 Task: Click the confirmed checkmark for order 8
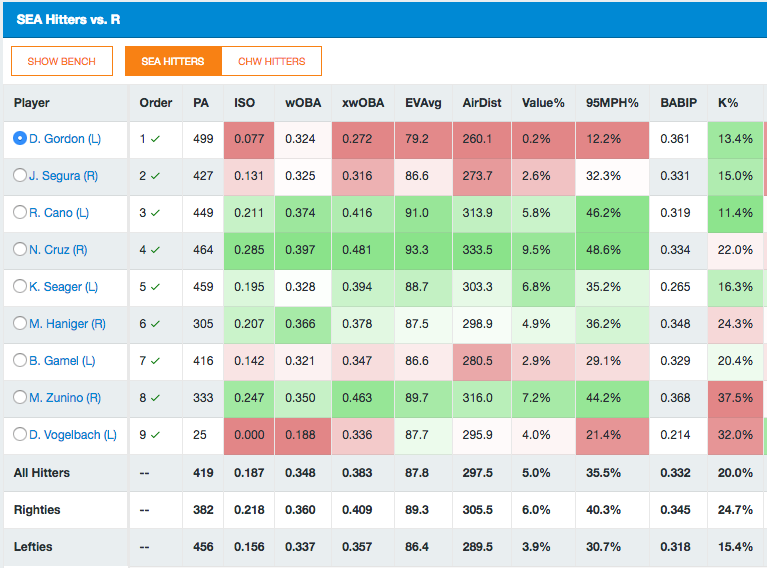coord(156,398)
